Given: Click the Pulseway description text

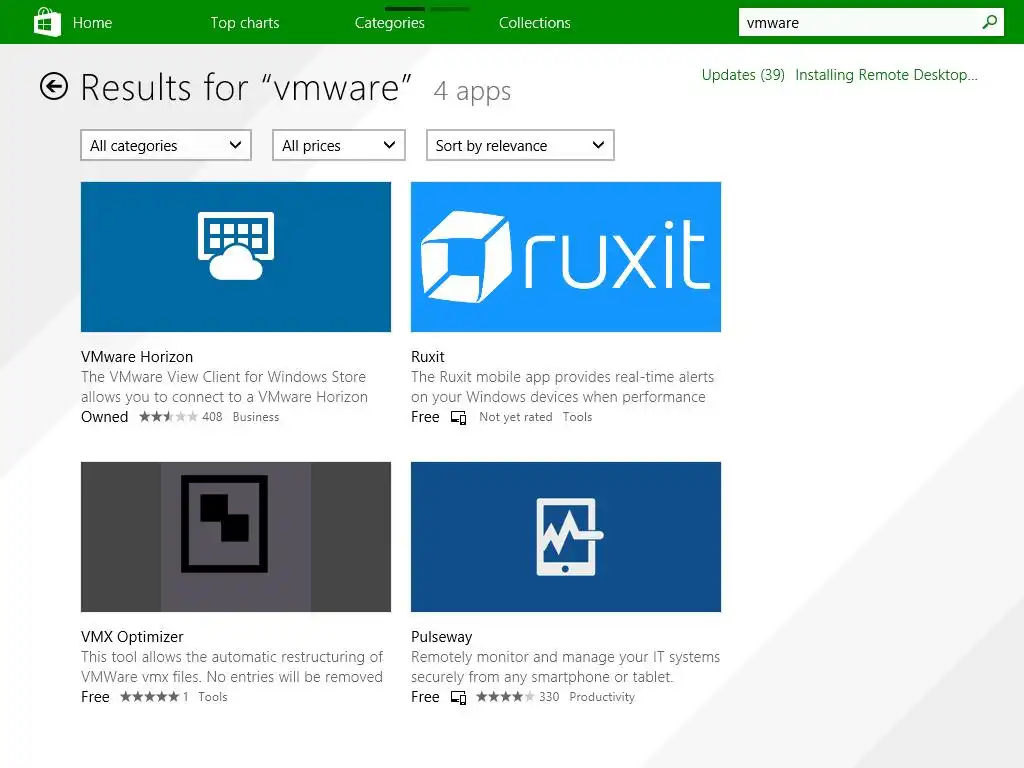Looking at the screenshot, I should point(566,667).
